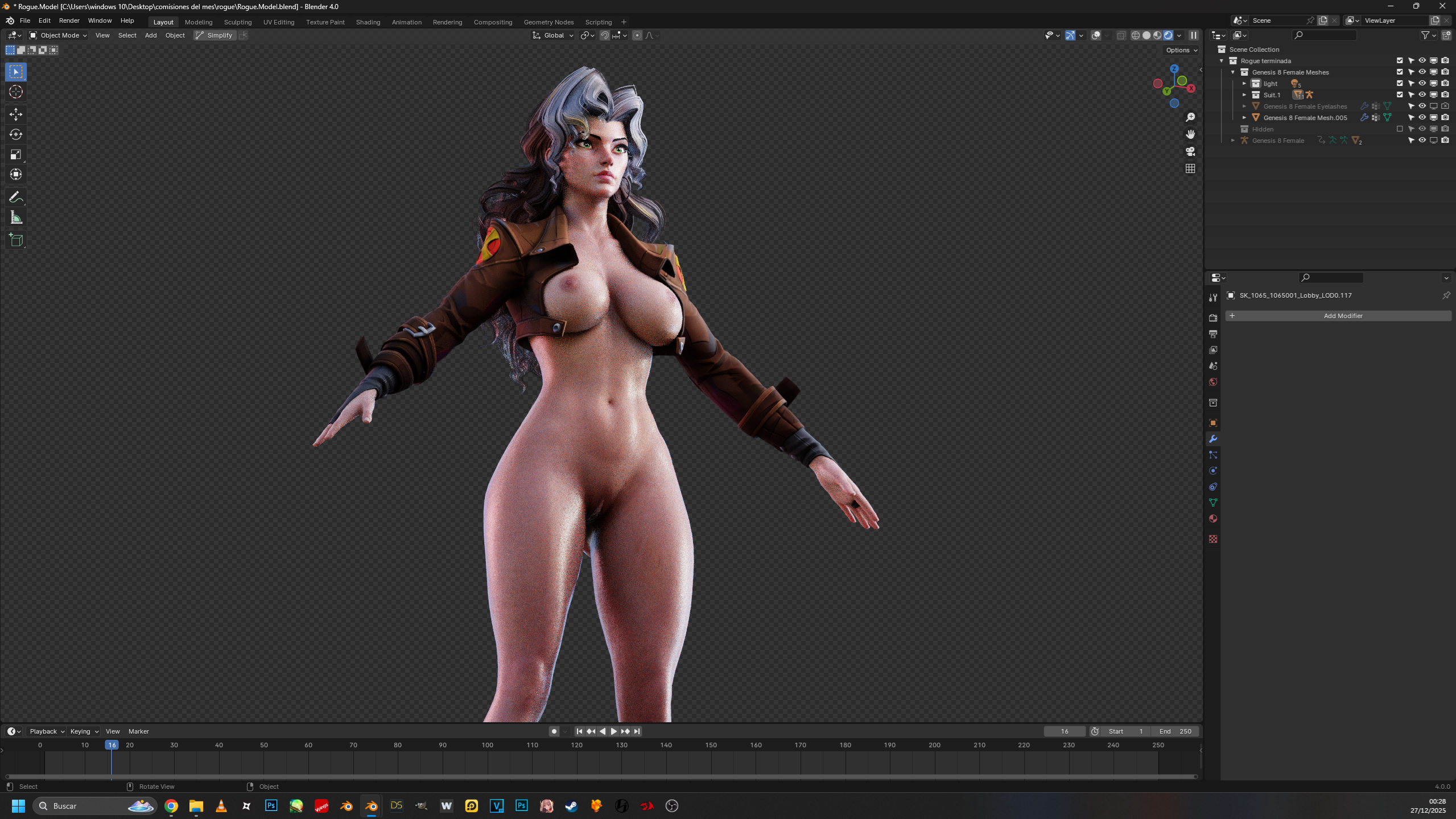Image resolution: width=1456 pixels, height=819 pixels.
Task: Expand the Suit.1 collection
Action: 1244,95
